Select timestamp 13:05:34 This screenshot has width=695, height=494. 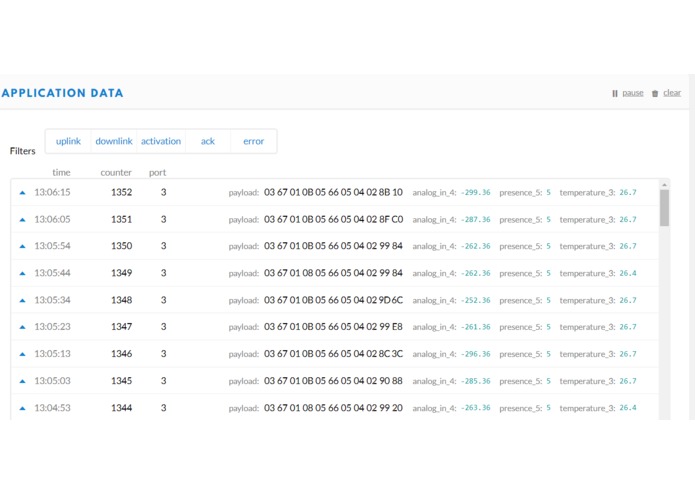52,300
